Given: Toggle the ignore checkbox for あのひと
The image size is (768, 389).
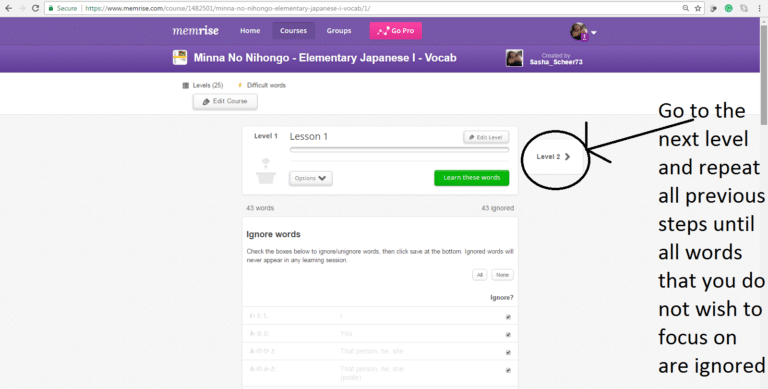Looking at the screenshot, I should tap(508, 352).
